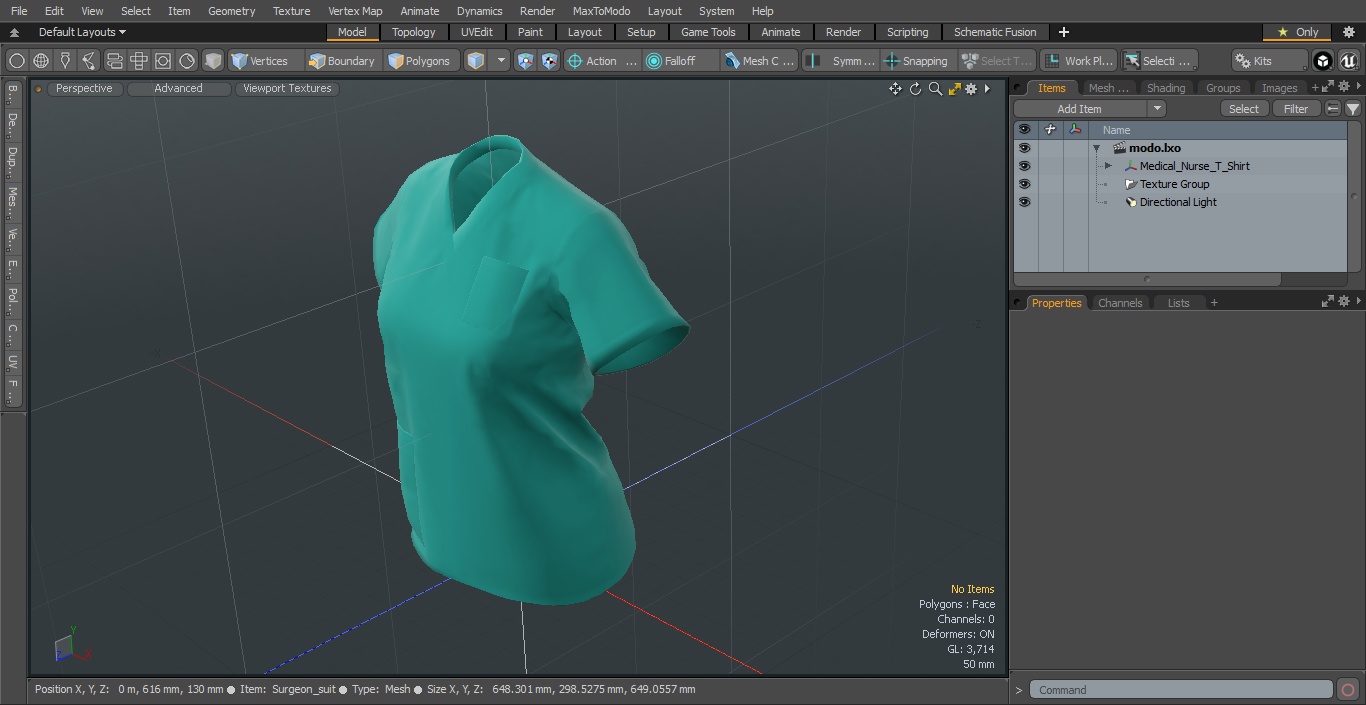1366x705 pixels.
Task: Click the Filter button in Items panel
Action: pyautogui.click(x=1296, y=109)
